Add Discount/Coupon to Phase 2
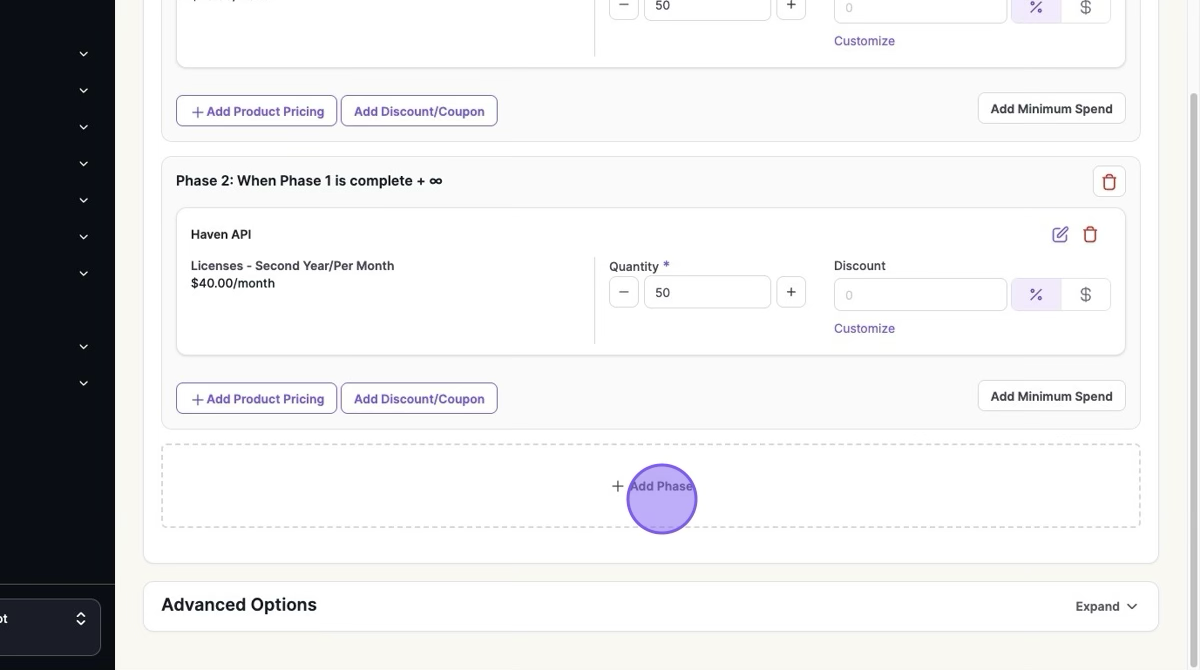Viewport: 1200px width, 670px height. click(x=419, y=399)
